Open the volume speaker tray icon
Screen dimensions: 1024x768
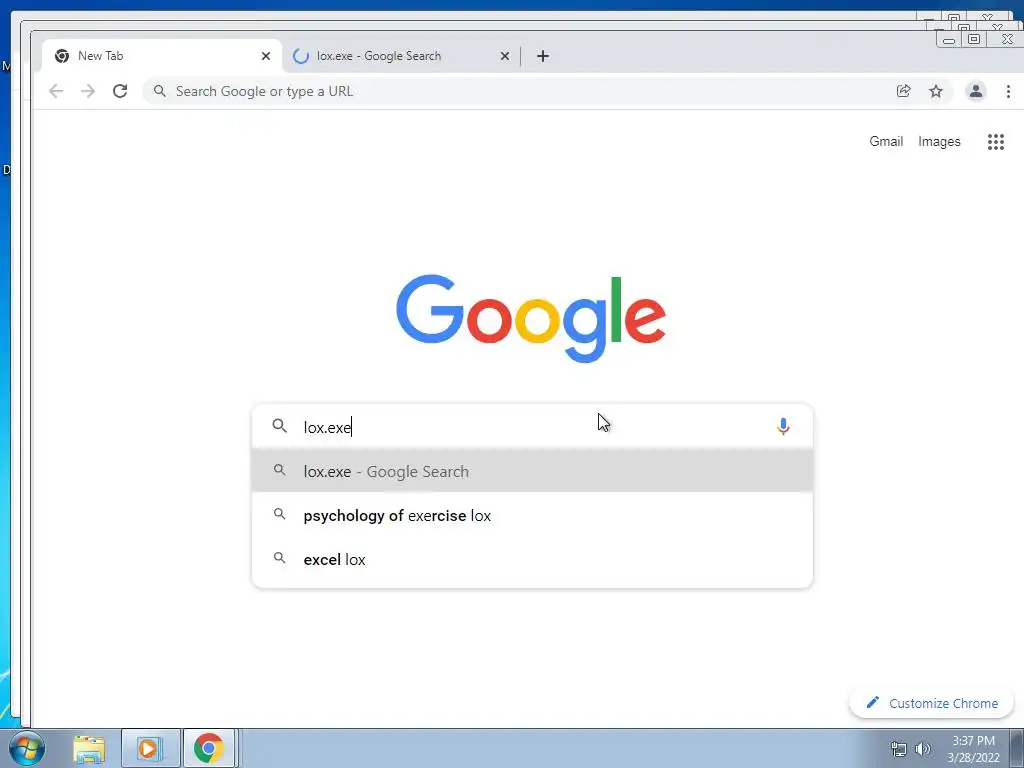pos(922,749)
